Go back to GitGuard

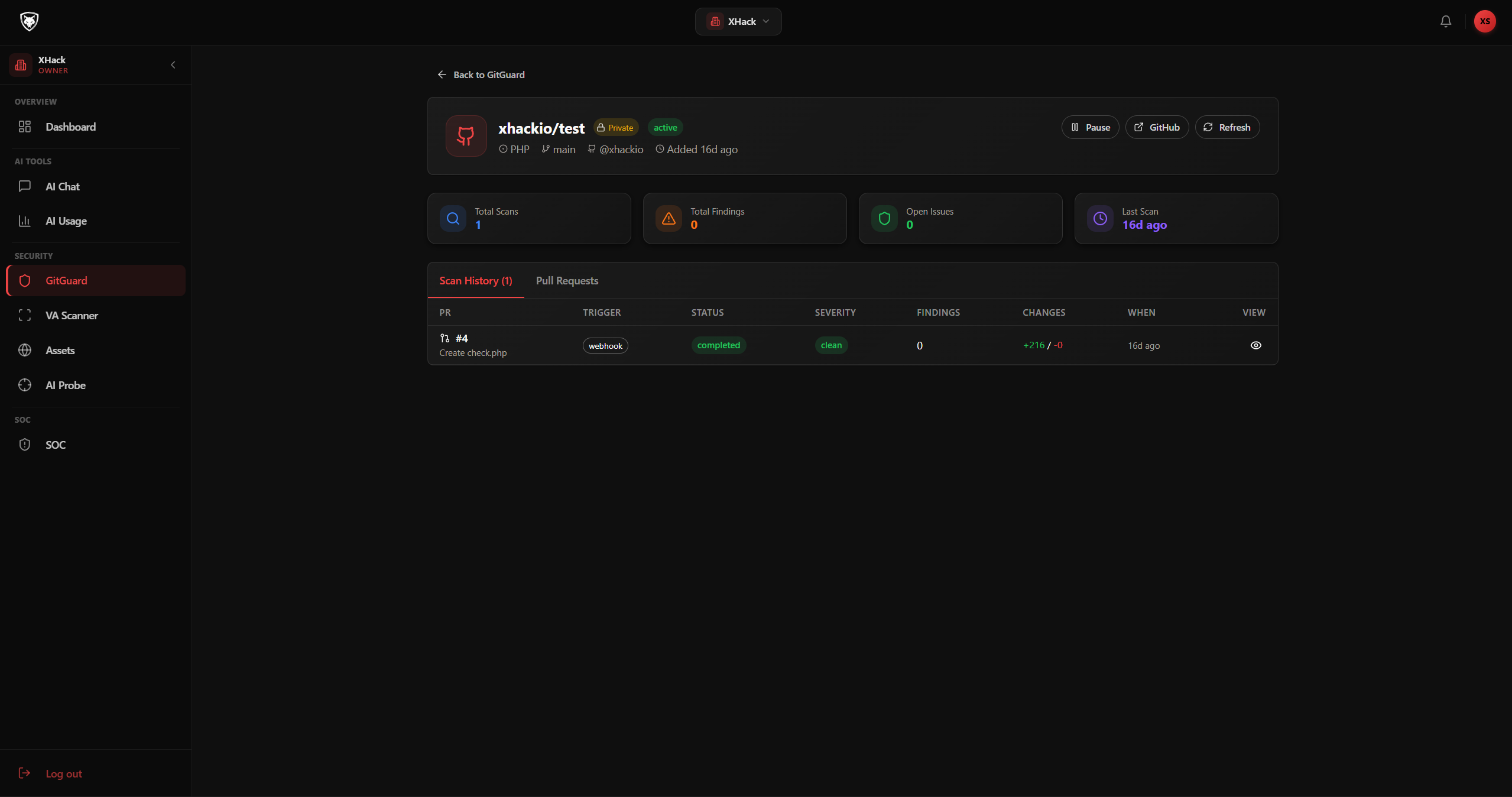(481, 74)
